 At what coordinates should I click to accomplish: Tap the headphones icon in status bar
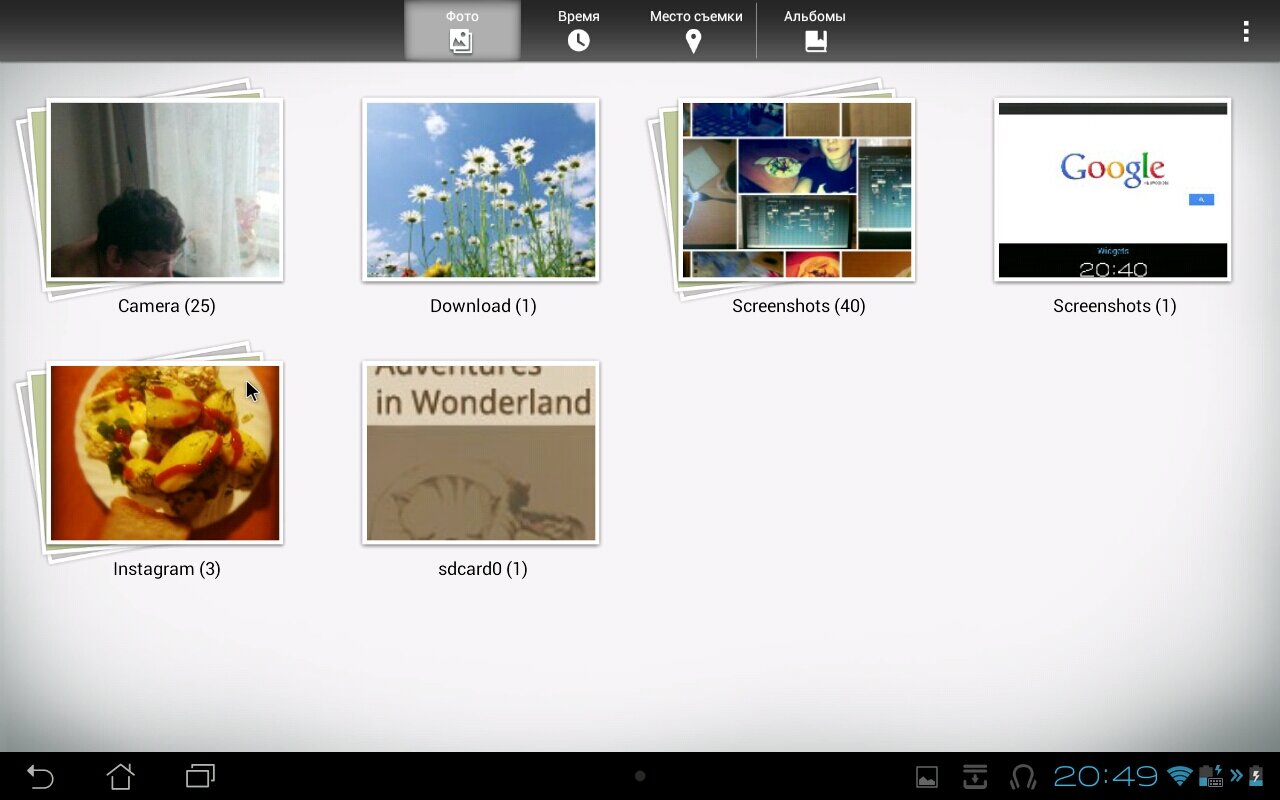pos(1023,777)
